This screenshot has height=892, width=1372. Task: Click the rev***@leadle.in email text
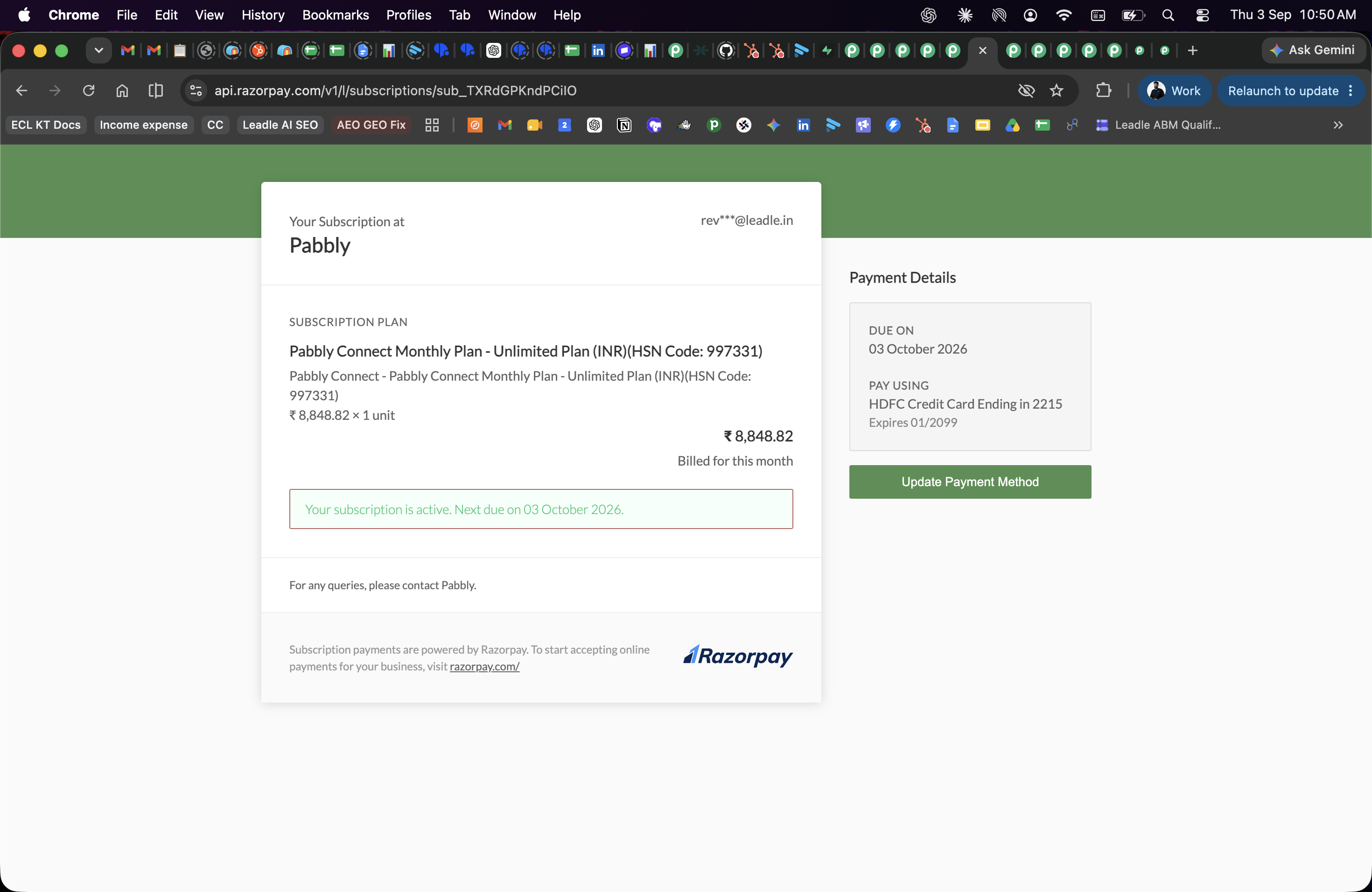tap(747, 220)
